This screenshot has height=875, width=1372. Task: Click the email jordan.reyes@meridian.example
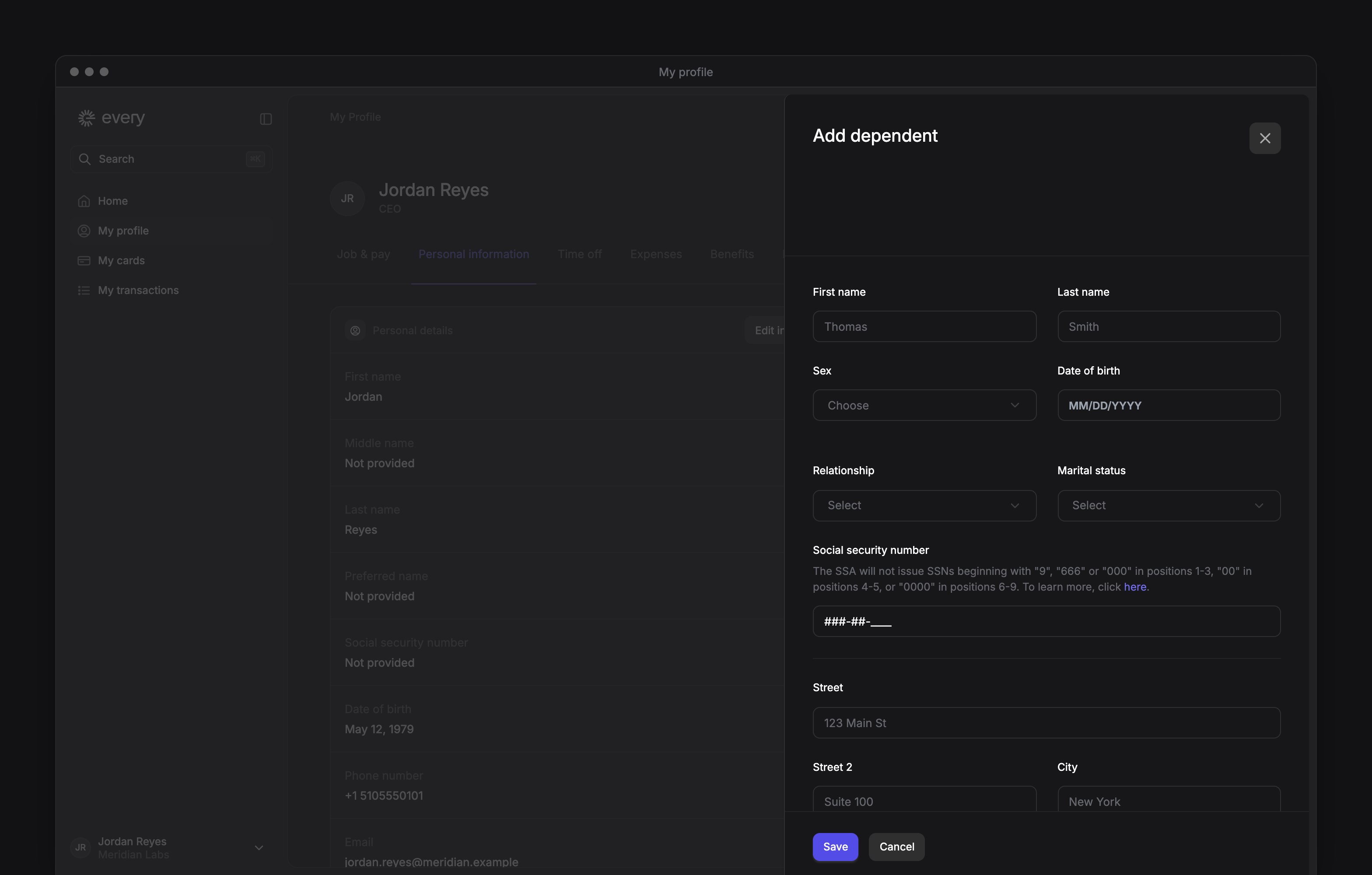click(431, 862)
